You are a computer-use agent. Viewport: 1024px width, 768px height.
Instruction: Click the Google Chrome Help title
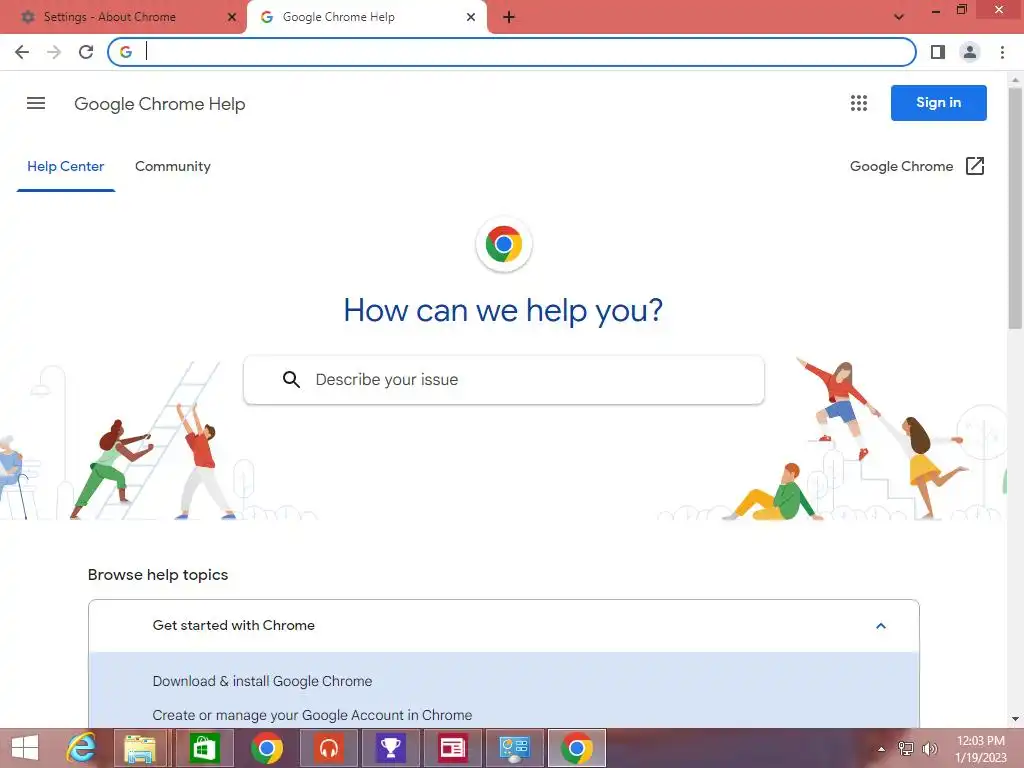[x=159, y=104]
